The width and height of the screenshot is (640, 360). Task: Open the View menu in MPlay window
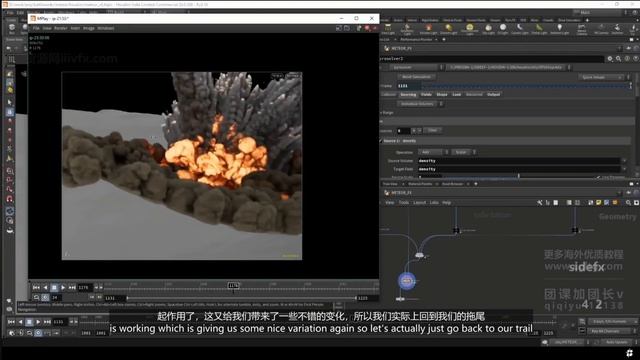[47, 28]
